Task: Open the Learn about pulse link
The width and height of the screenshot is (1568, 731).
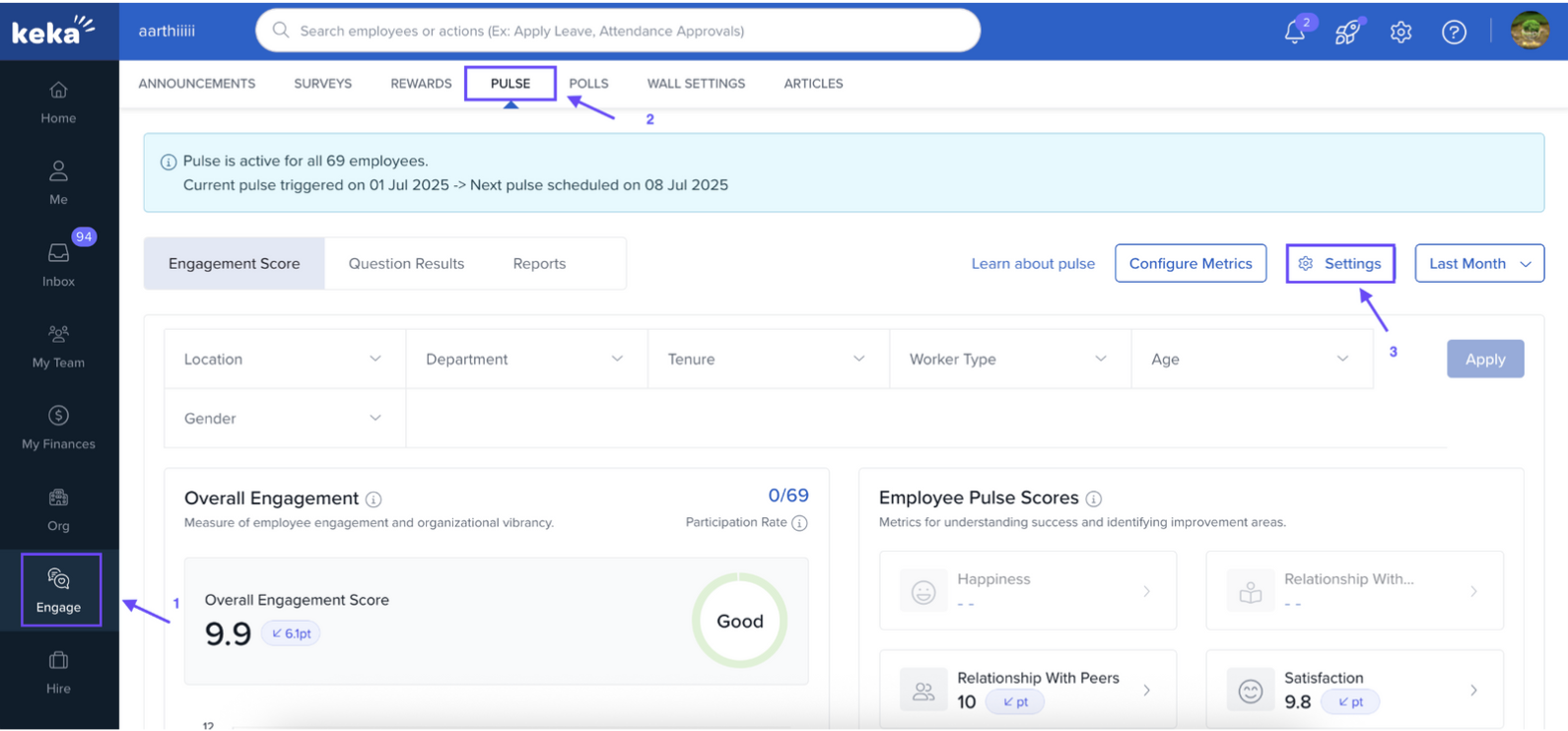Action: pos(1033,264)
